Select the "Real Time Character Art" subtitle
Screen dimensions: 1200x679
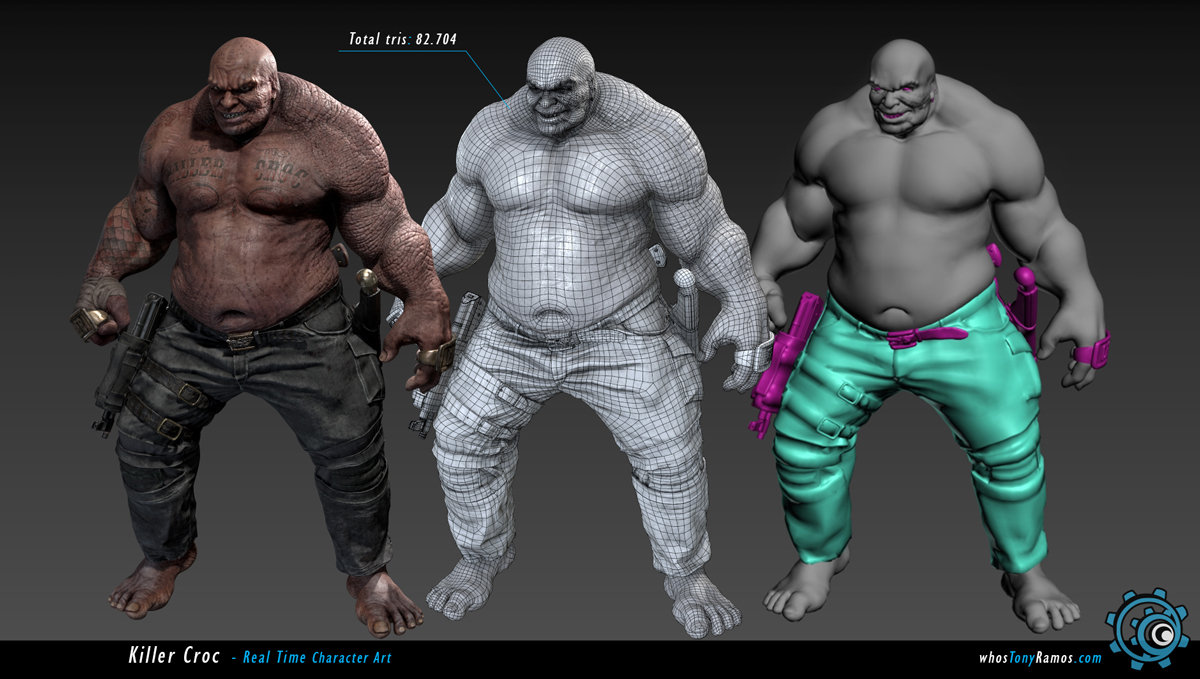coord(317,658)
